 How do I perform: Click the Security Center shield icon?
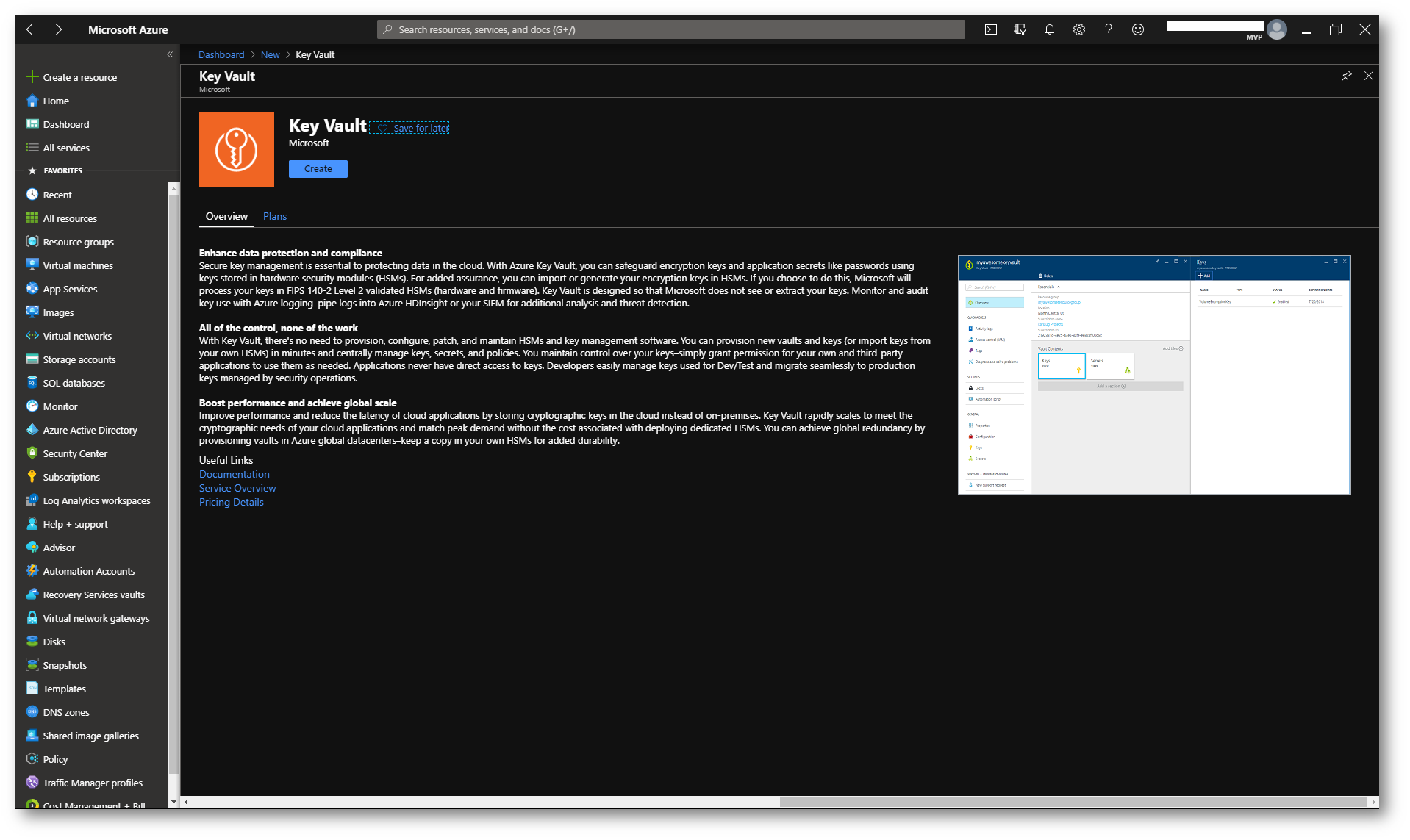(x=32, y=453)
